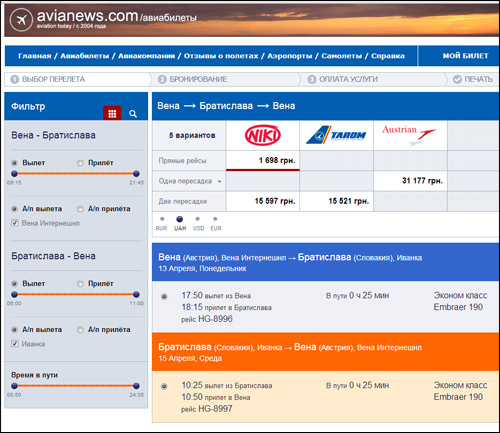500x433 pixels.
Task: Click the step 2 БРОНИРОВАНИЕ number icon
Action: (162, 79)
